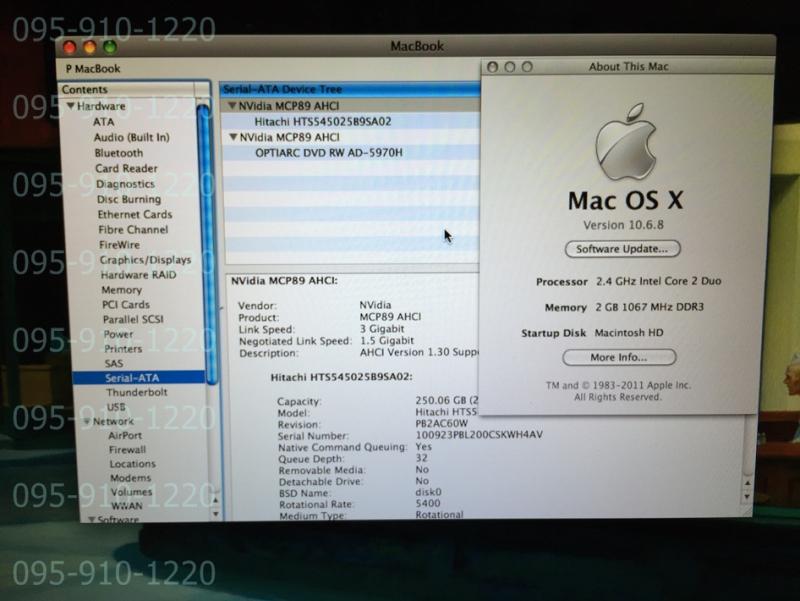This screenshot has width=800, height=601.
Task: Click the Contents sidebar scrollbar thumb
Action: click(206, 242)
